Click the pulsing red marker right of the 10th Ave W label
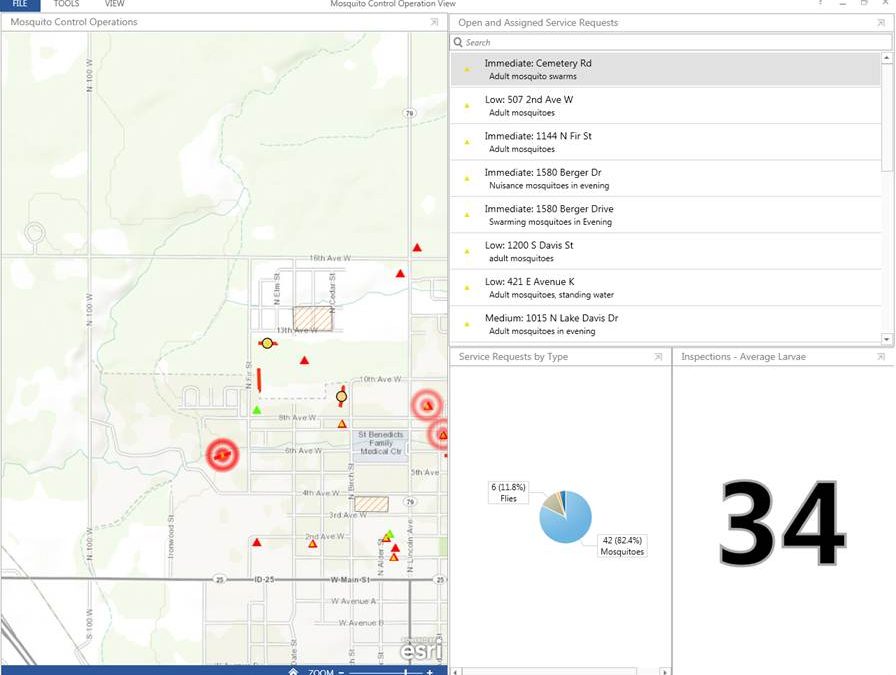 pyautogui.click(x=427, y=405)
